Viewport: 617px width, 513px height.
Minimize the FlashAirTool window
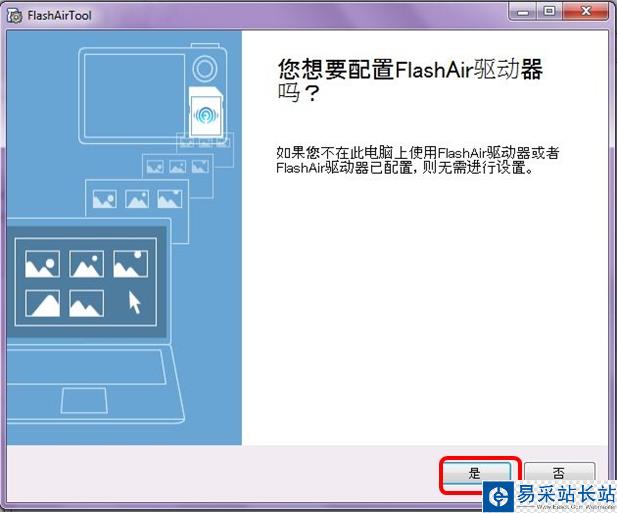pyautogui.click(x=523, y=11)
